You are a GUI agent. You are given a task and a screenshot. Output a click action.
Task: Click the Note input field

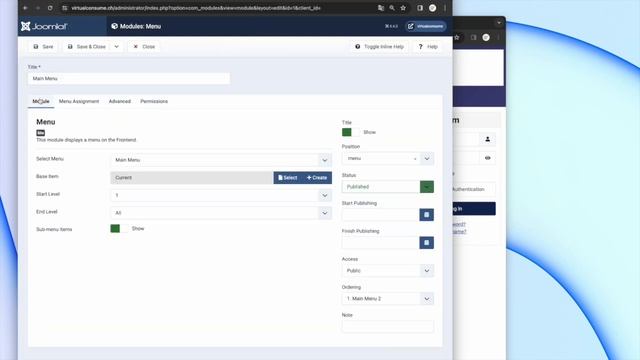388,327
